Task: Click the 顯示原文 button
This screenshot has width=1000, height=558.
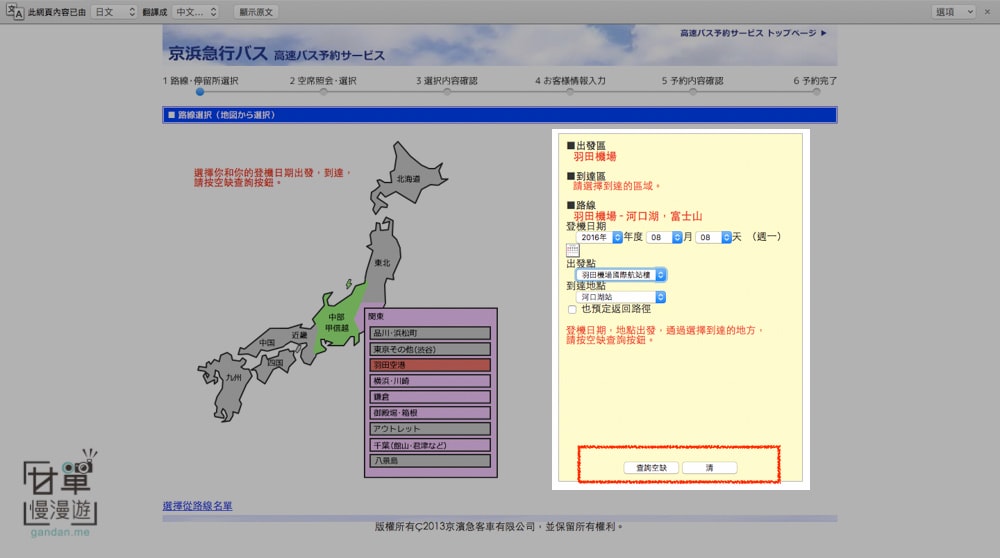Action: pos(256,11)
